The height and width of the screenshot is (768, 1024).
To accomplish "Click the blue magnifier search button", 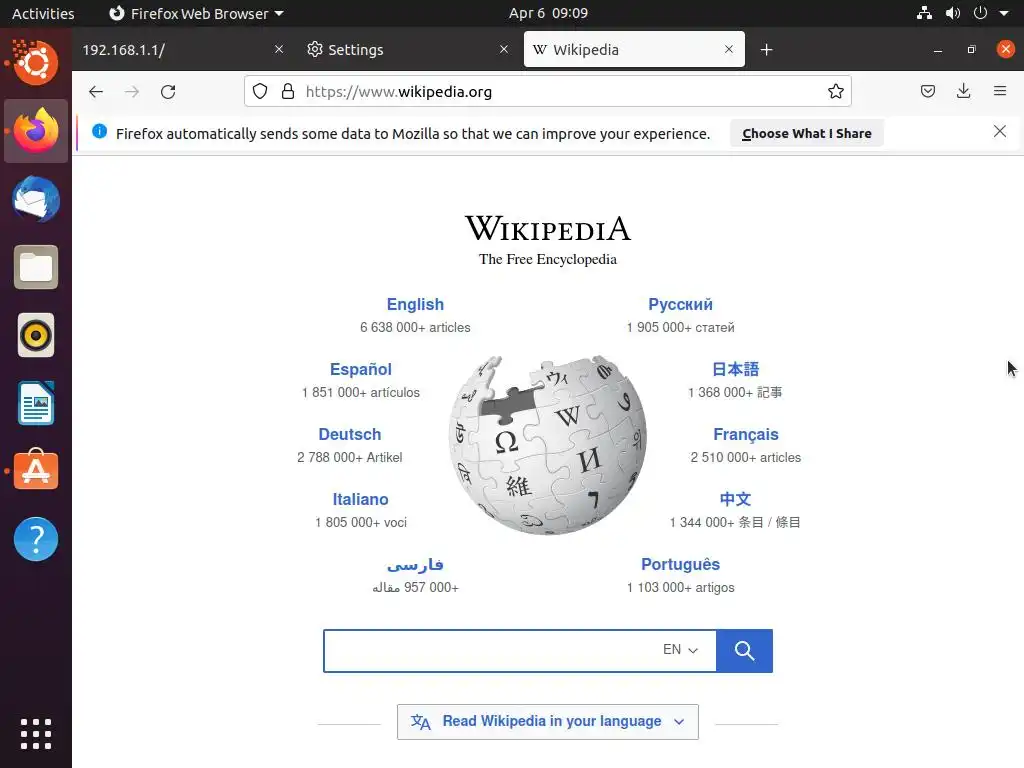I will point(744,650).
